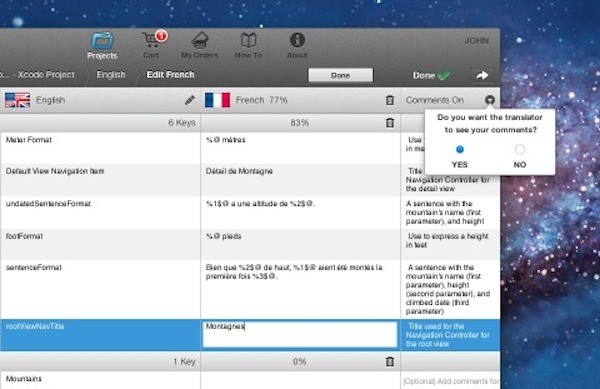Click the 'Comments On' label
The image size is (600, 389).
coord(435,100)
